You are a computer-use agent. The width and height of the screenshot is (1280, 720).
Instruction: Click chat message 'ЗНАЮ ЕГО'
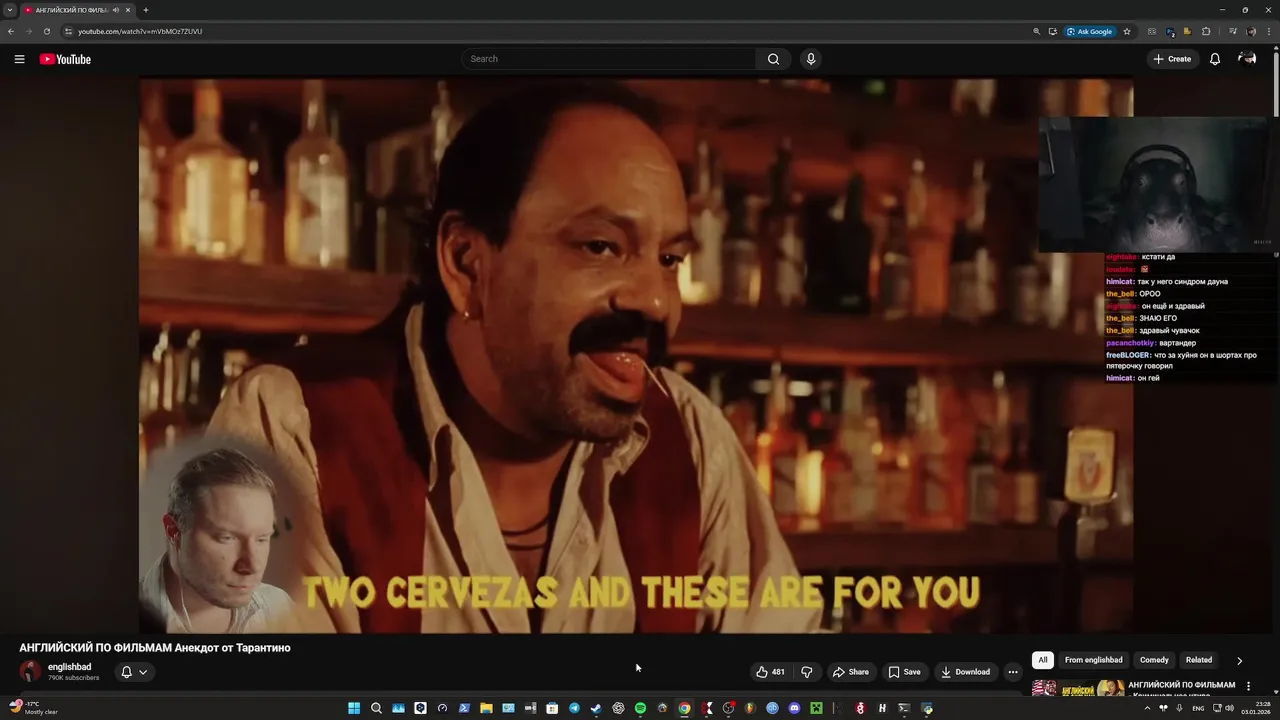point(1158,318)
